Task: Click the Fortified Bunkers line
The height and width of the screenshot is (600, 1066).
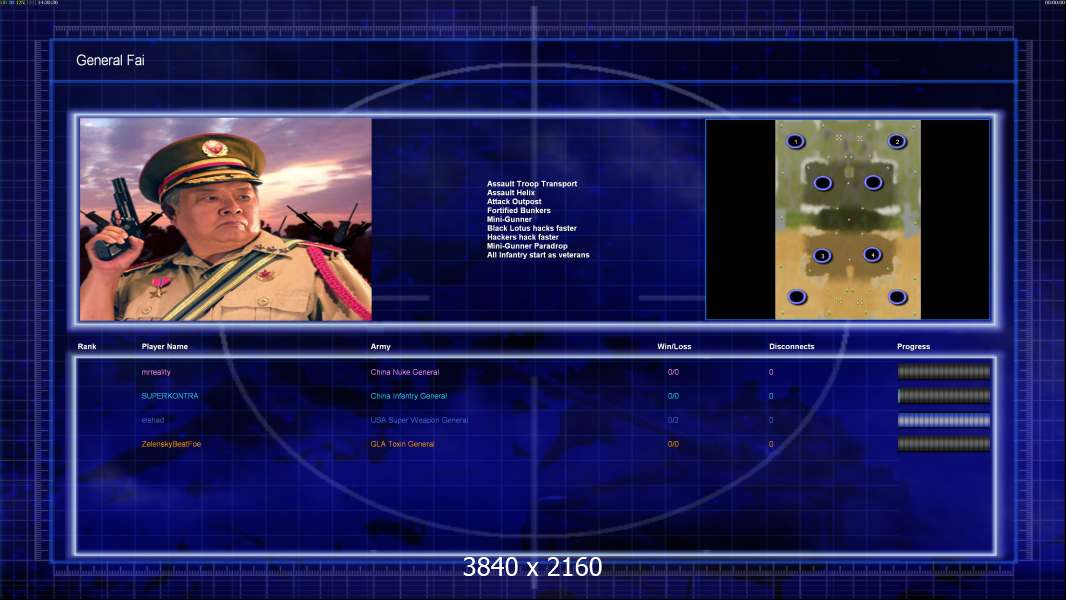Action: tap(519, 210)
